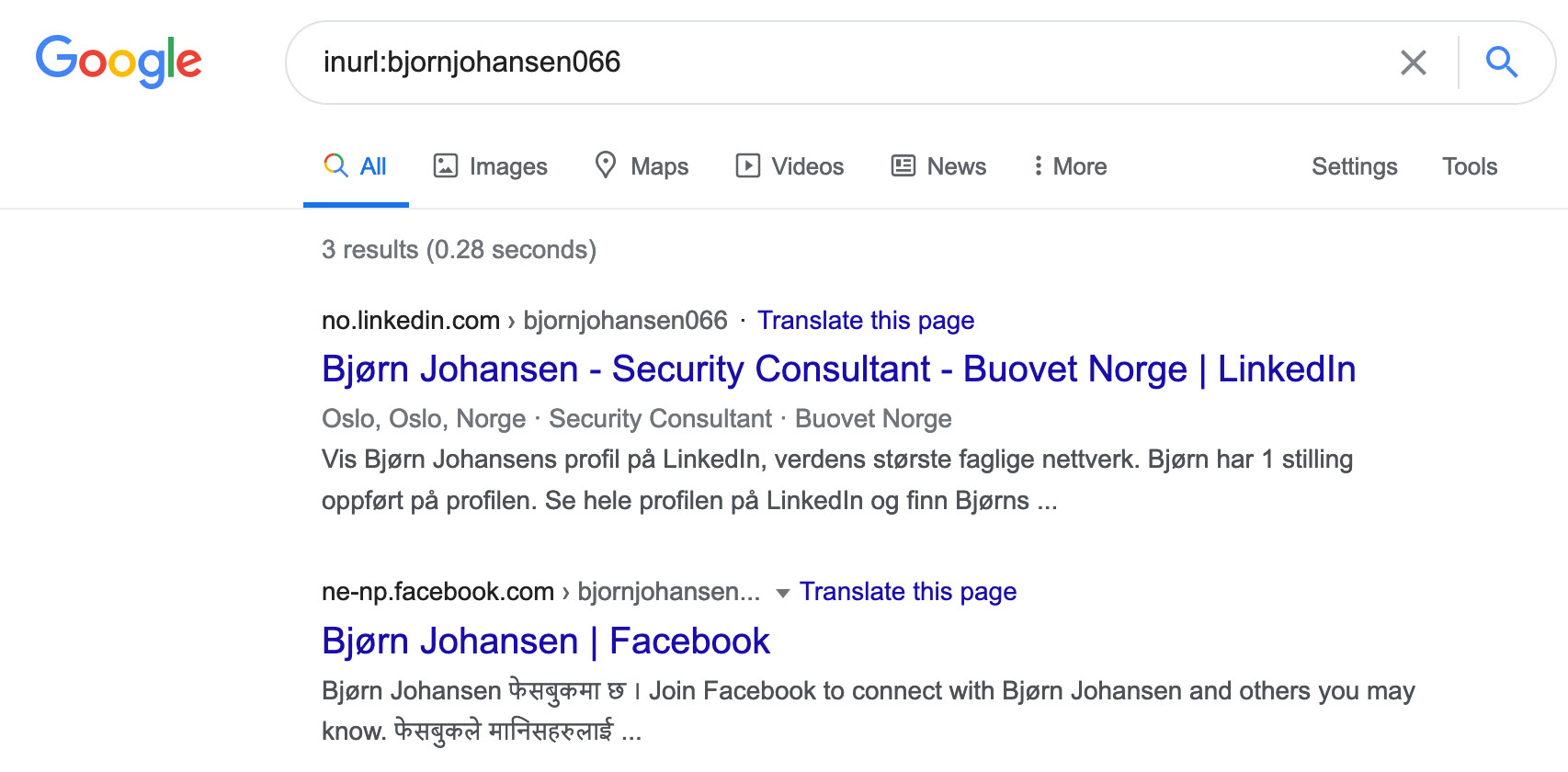Open the Settings menu
This screenshot has height=772, width=1568.
tap(1354, 166)
